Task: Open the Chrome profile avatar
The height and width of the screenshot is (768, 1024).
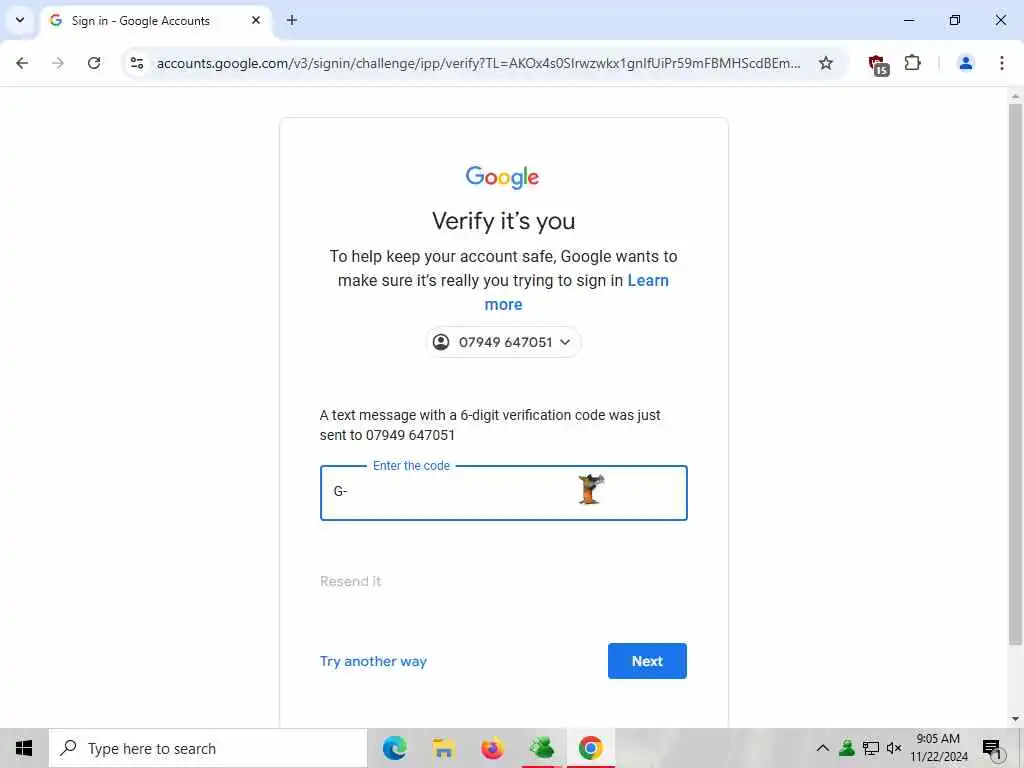Action: click(965, 63)
